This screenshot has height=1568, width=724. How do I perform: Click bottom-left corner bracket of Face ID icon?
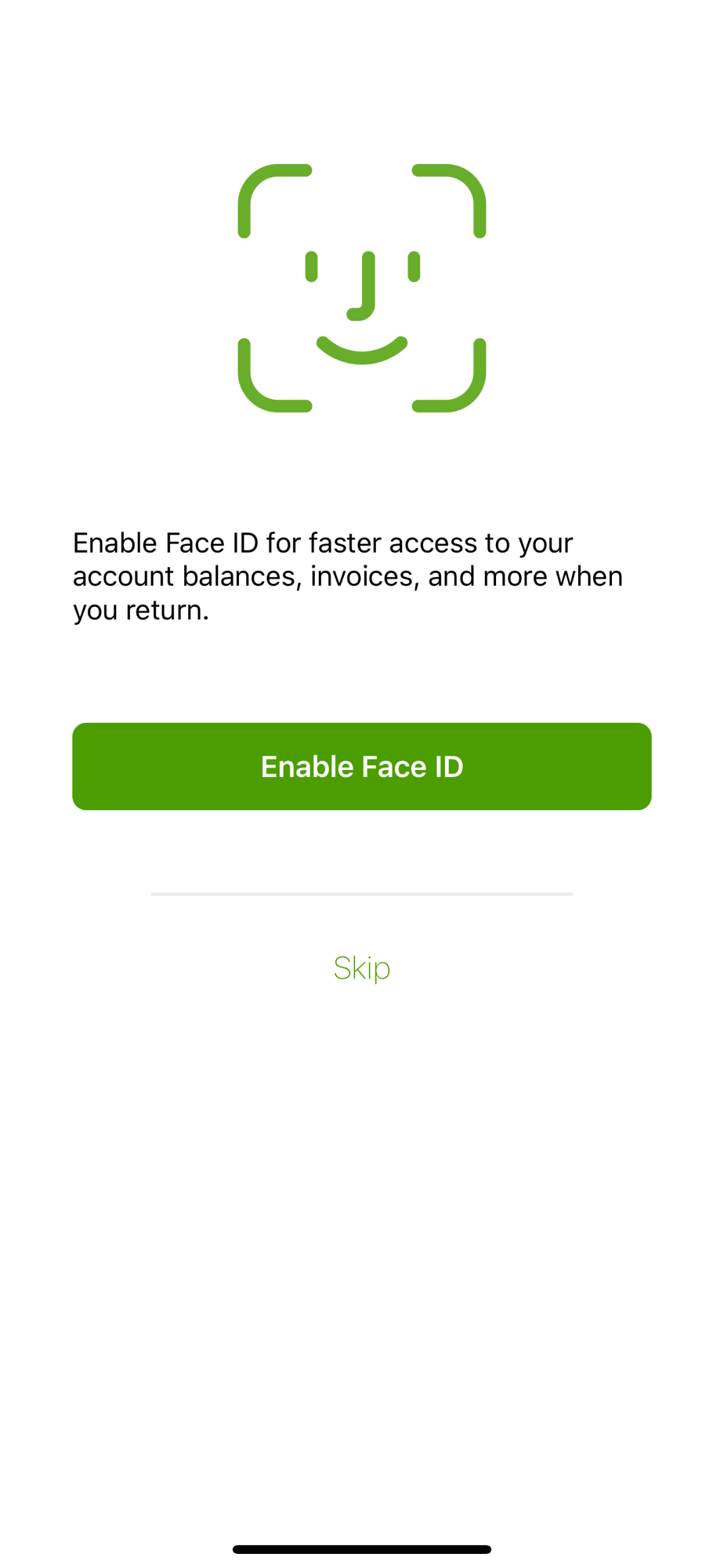(274, 376)
